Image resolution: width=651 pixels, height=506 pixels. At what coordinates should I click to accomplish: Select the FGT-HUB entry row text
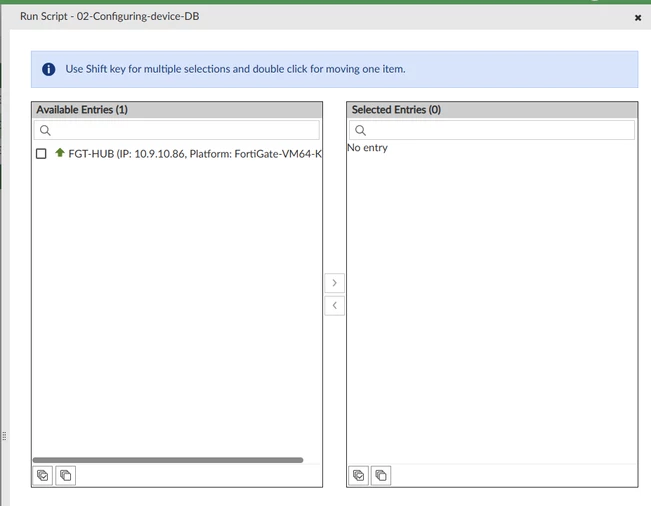tap(195, 154)
